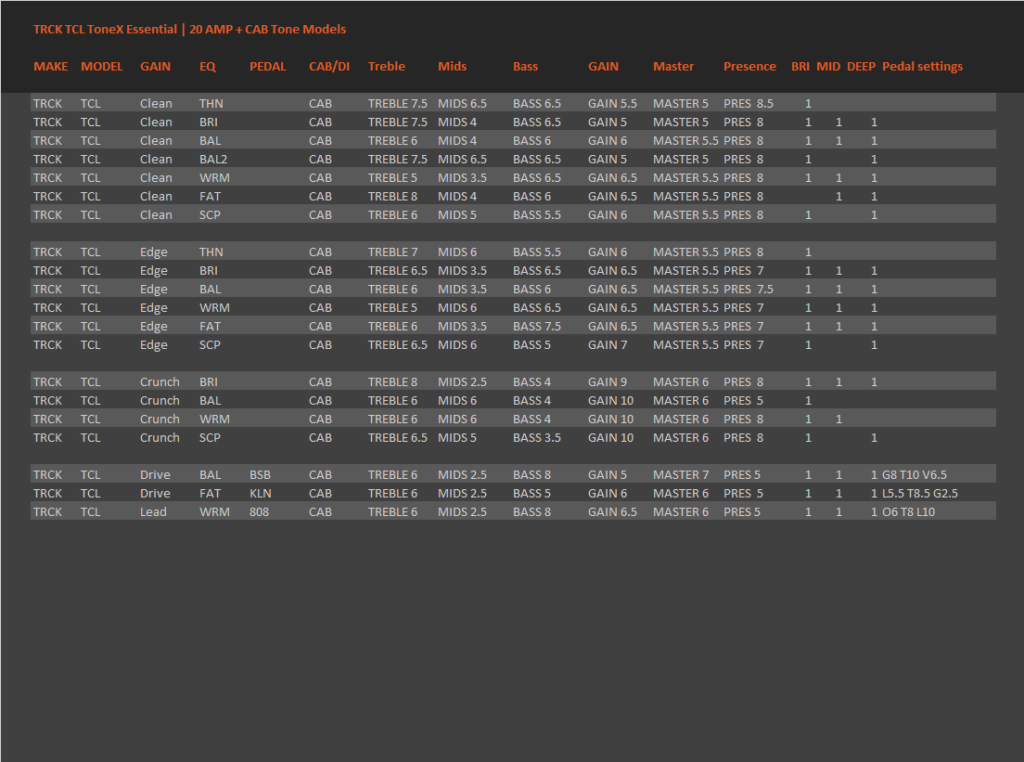Select 'WRM' in the Crunch WRM row
Image resolution: width=1024 pixels, height=762 pixels.
214,419
